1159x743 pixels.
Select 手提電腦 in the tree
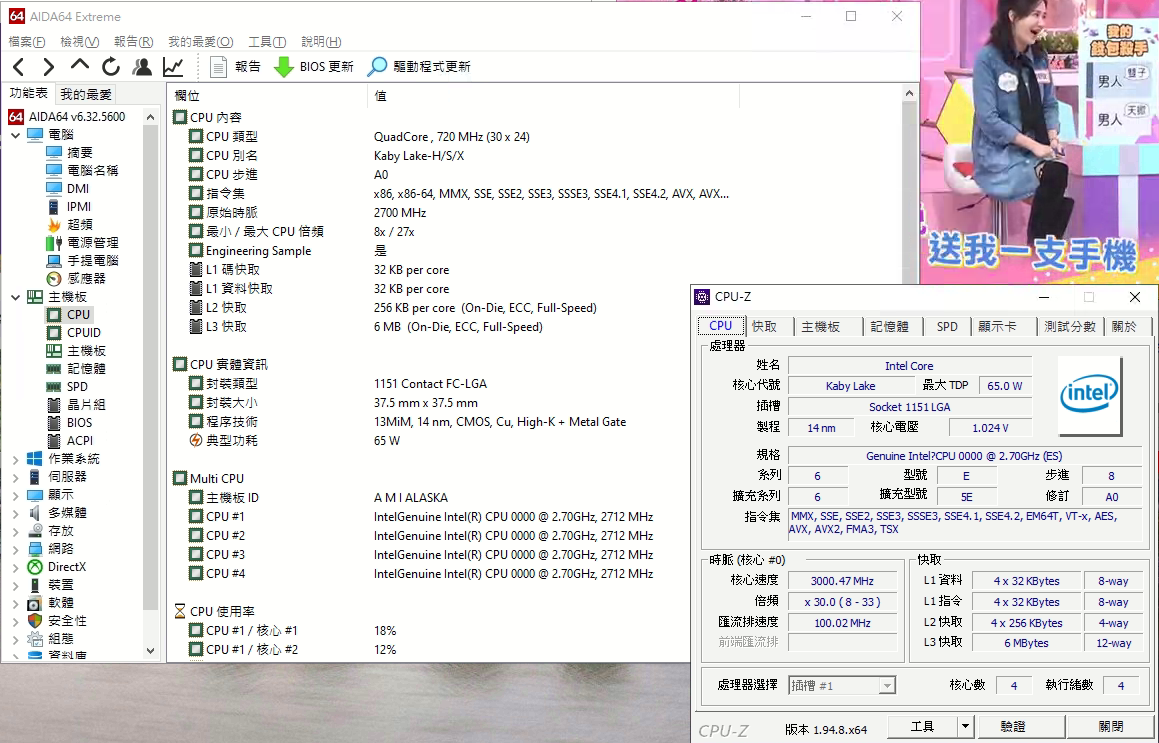[x=92, y=260]
